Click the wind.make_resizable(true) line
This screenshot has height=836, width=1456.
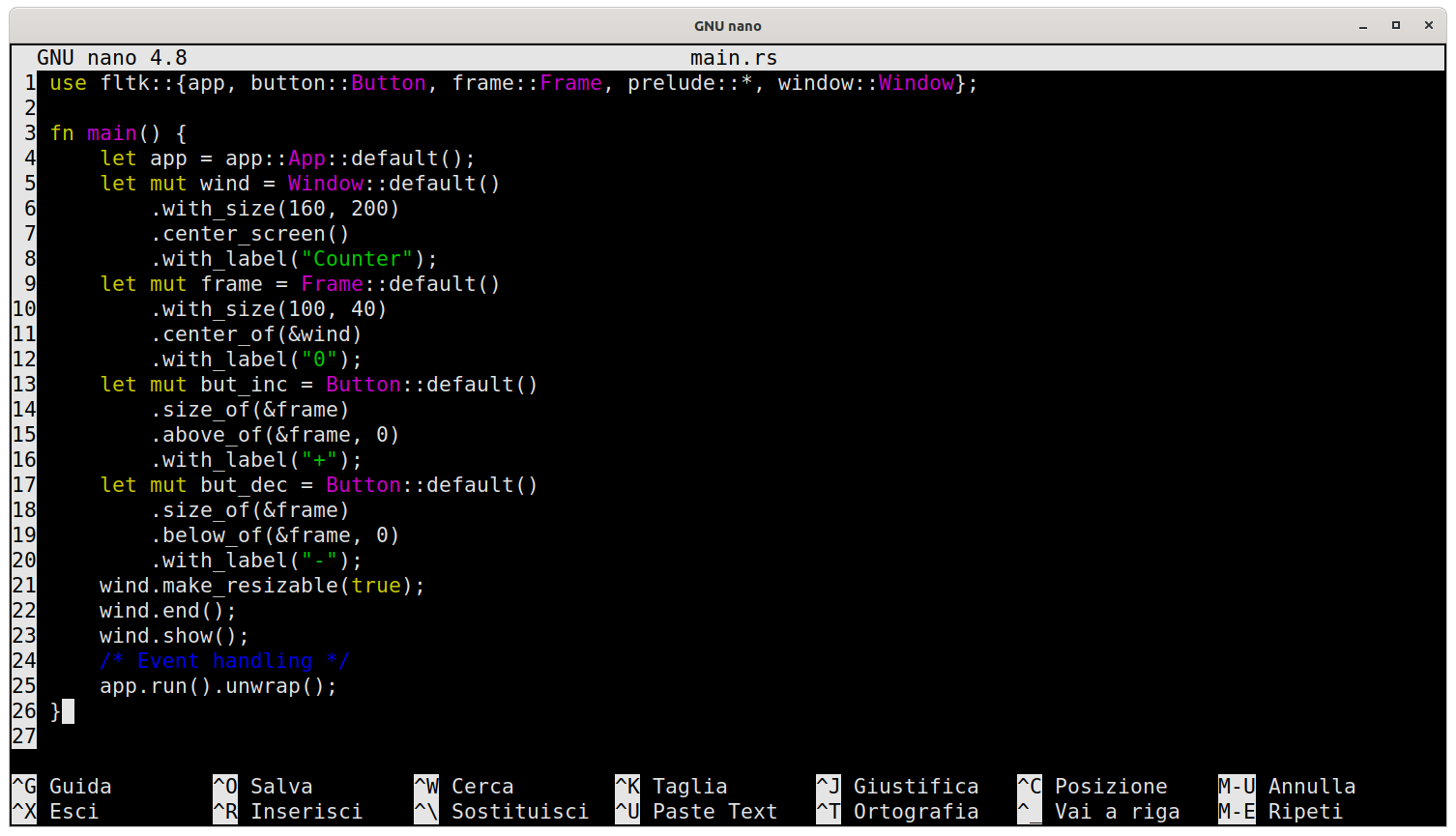(x=263, y=586)
